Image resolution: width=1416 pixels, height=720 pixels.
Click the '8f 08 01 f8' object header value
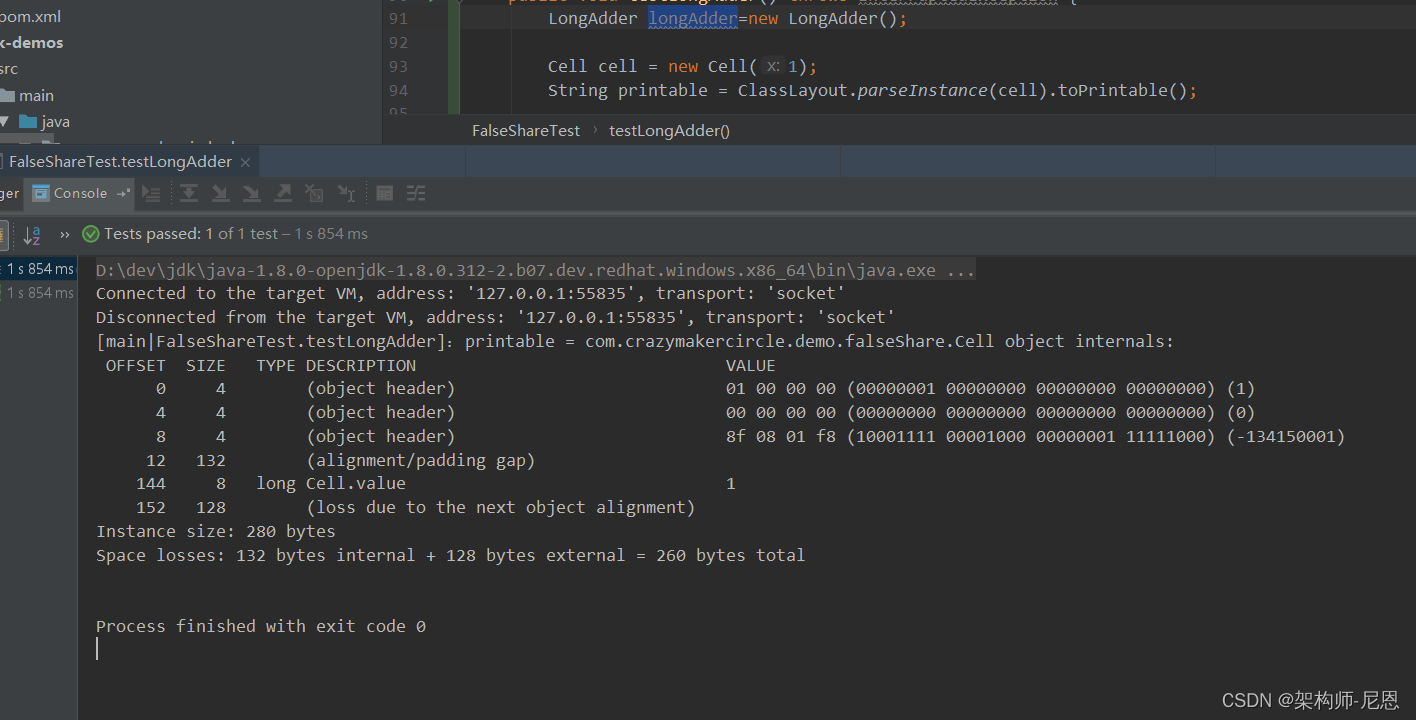click(781, 436)
